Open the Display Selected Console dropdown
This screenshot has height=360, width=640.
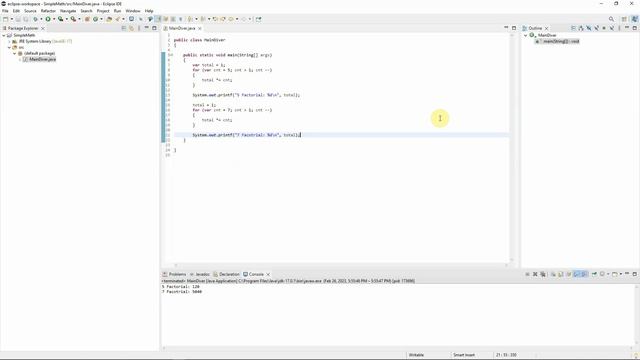pyautogui.click(x=608, y=274)
